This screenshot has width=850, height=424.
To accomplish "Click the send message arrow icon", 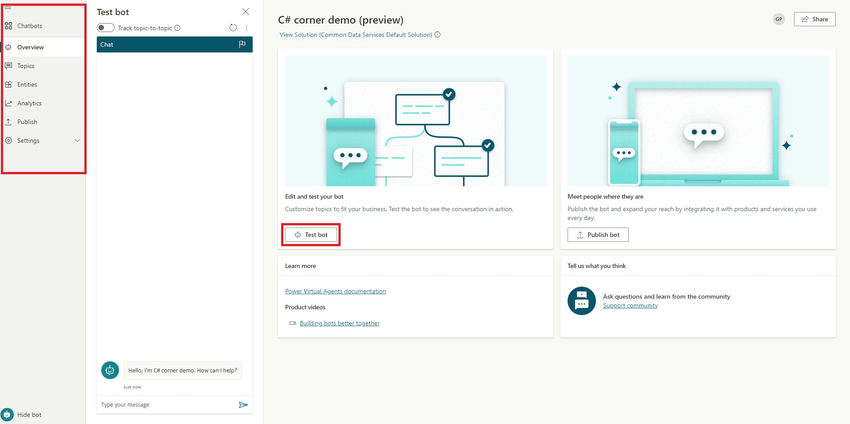I will point(243,404).
